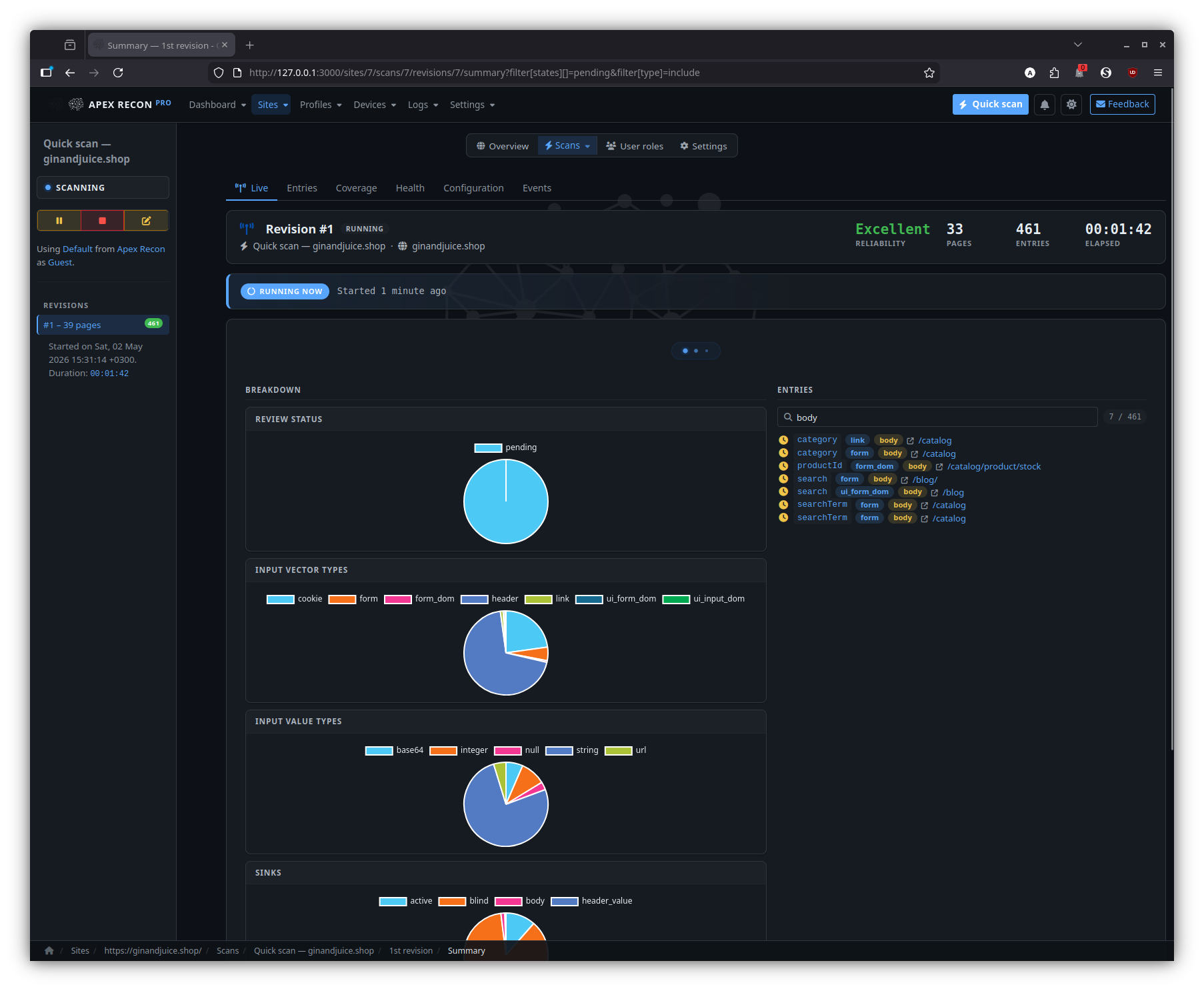
Task: Click the Apex Recon logo
Action: click(x=120, y=104)
